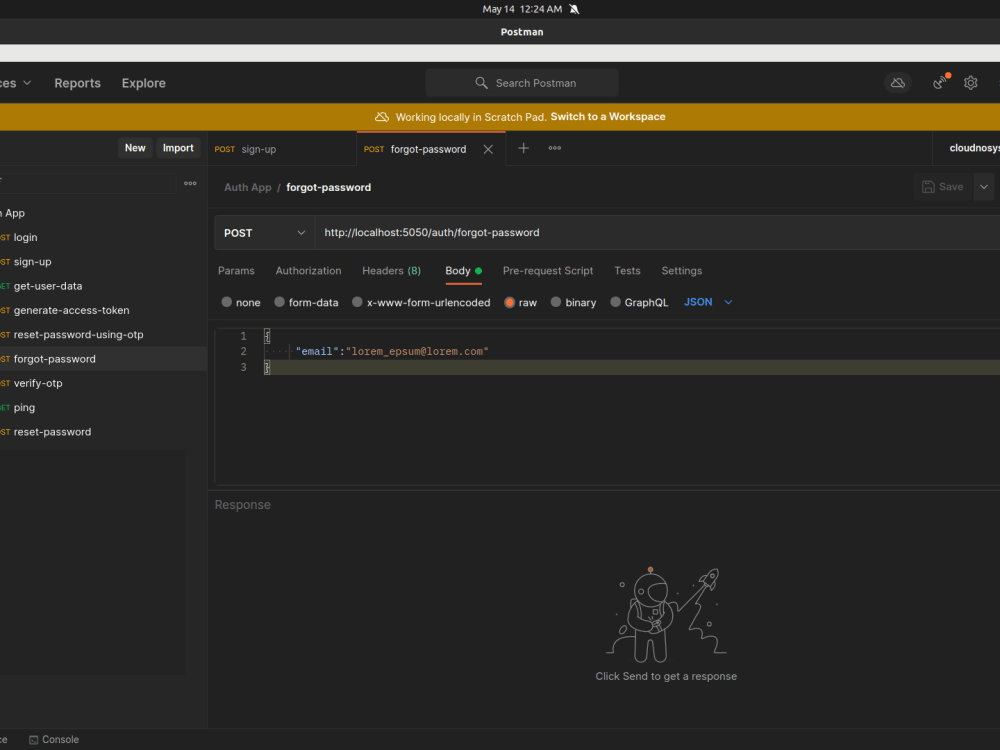Select the form-data body type
The image size is (1000, 750).
click(306, 302)
